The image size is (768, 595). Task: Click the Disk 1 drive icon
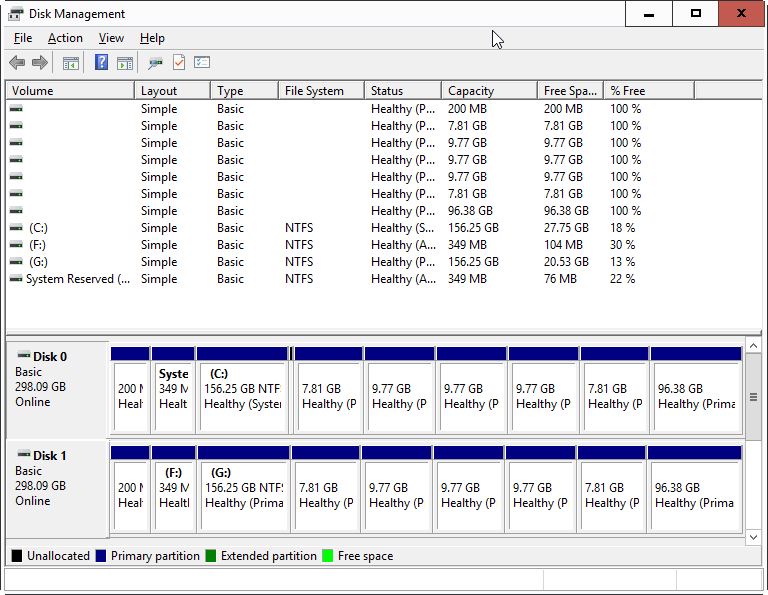click(x=24, y=454)
